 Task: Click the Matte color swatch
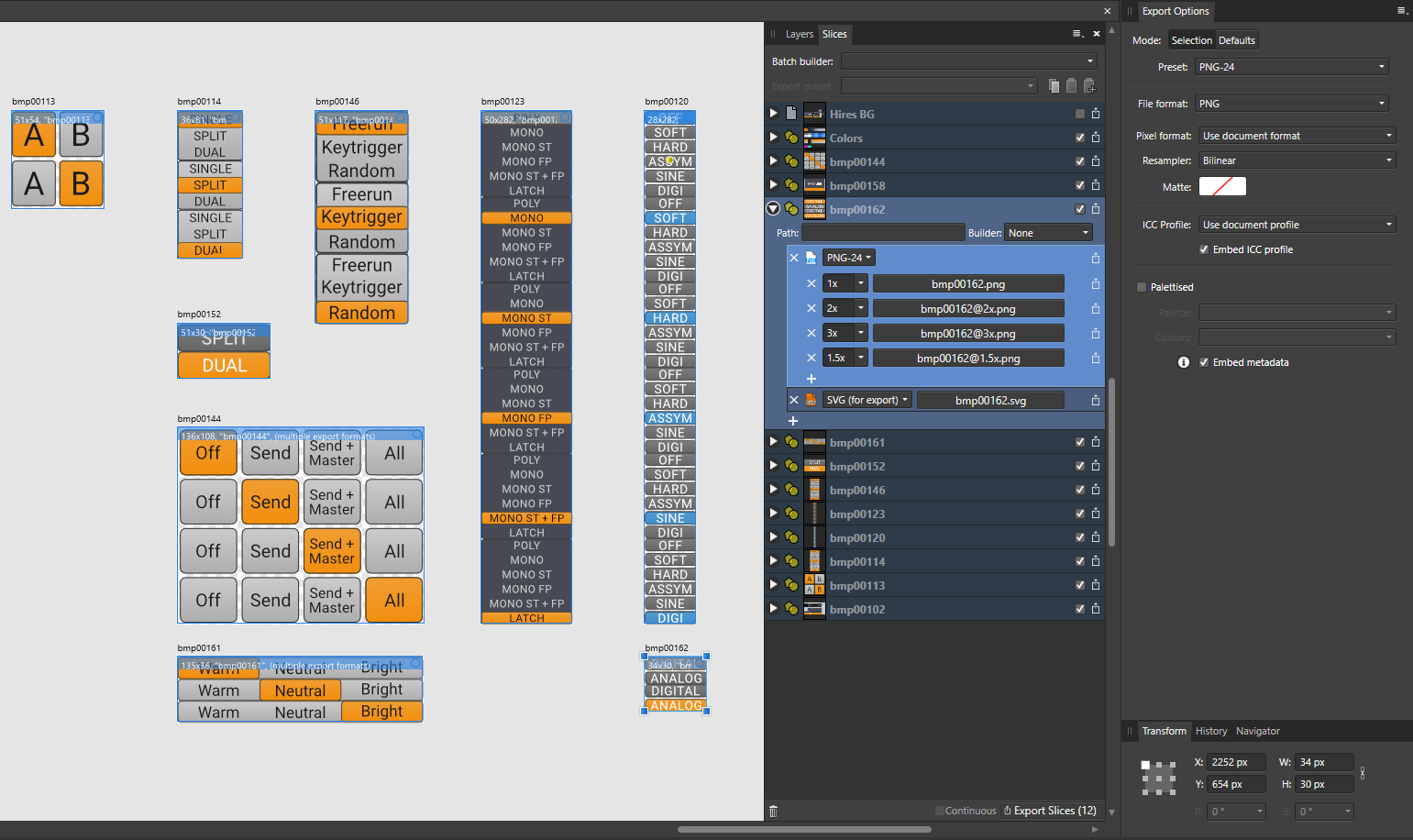pyautogui.click(x=1222, y=186)
